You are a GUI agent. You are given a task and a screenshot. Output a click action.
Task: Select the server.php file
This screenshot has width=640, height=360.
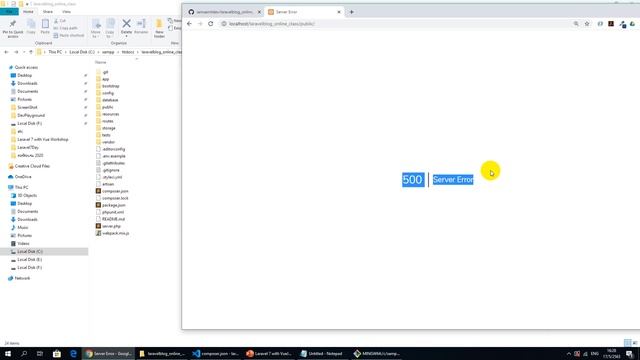111,226
